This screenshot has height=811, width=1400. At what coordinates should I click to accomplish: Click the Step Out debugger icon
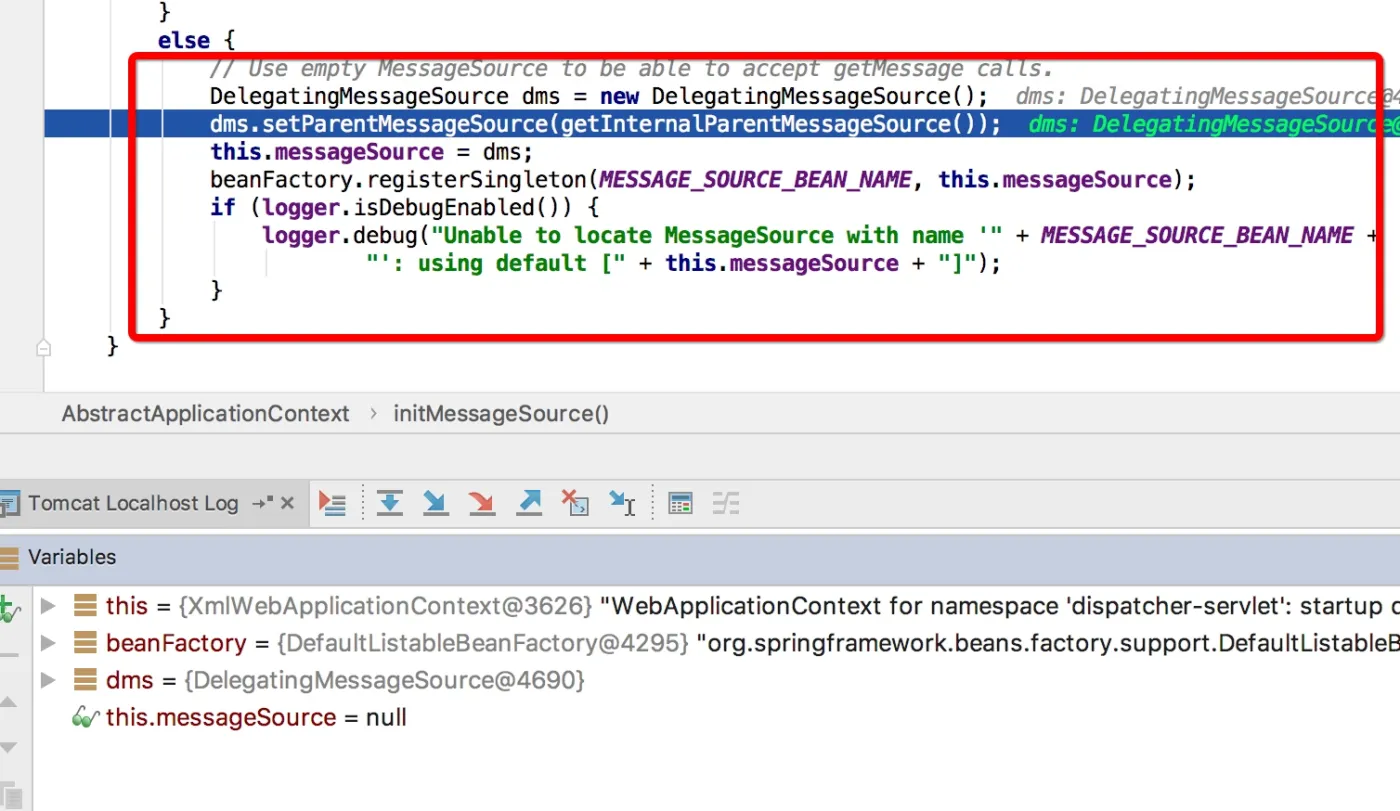point(529,503)
